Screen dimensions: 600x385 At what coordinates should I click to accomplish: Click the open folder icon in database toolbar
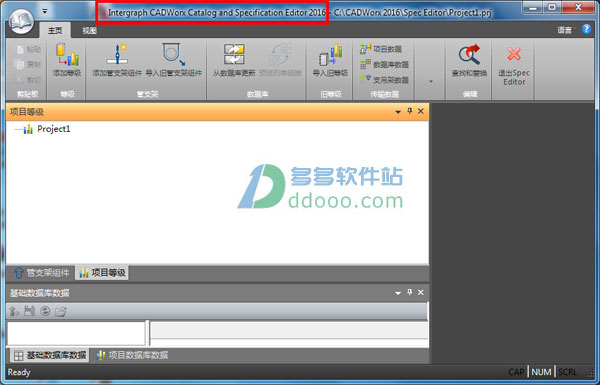[x=61, y=312]
